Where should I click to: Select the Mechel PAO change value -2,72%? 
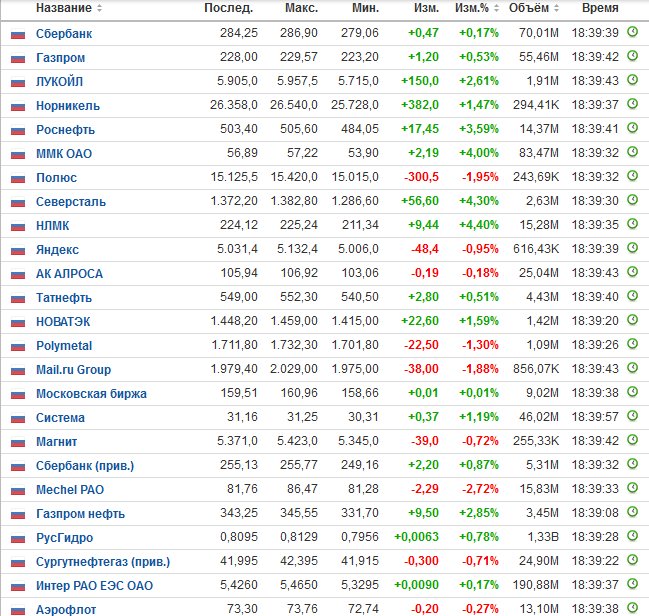pos(480,489)
